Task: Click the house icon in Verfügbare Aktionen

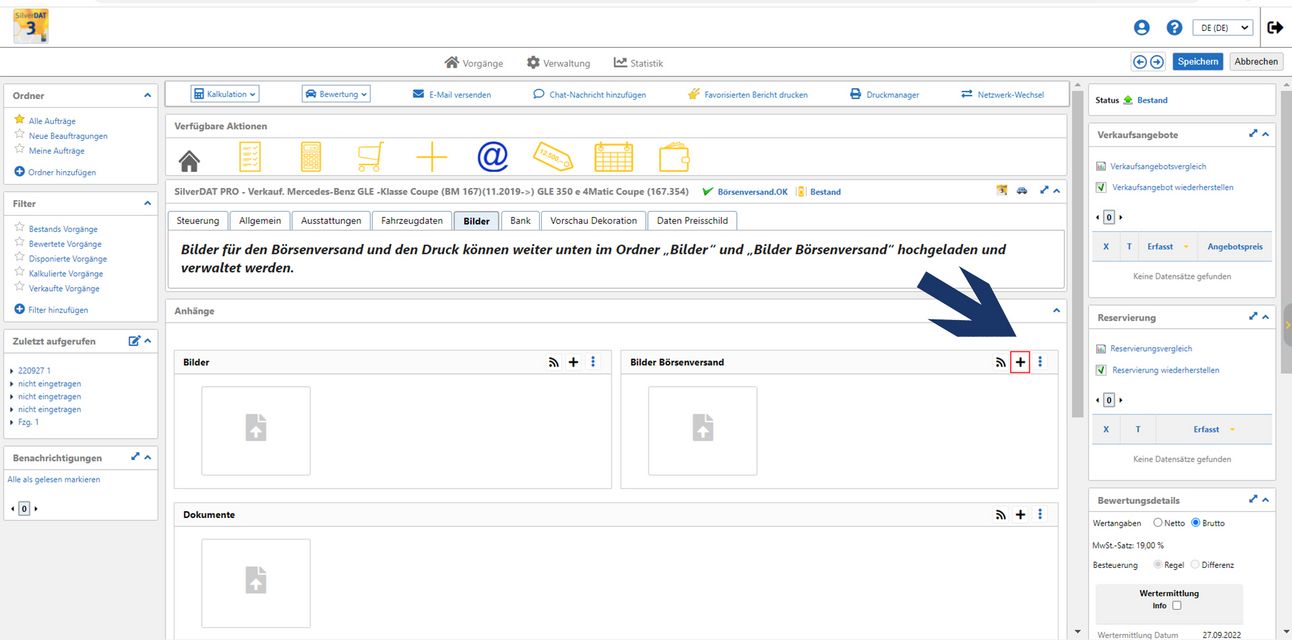Action: [189, 159]
